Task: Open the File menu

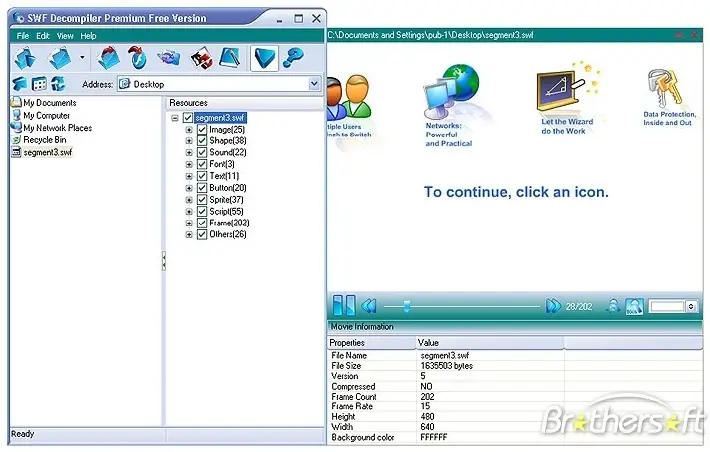Action: 23,36
